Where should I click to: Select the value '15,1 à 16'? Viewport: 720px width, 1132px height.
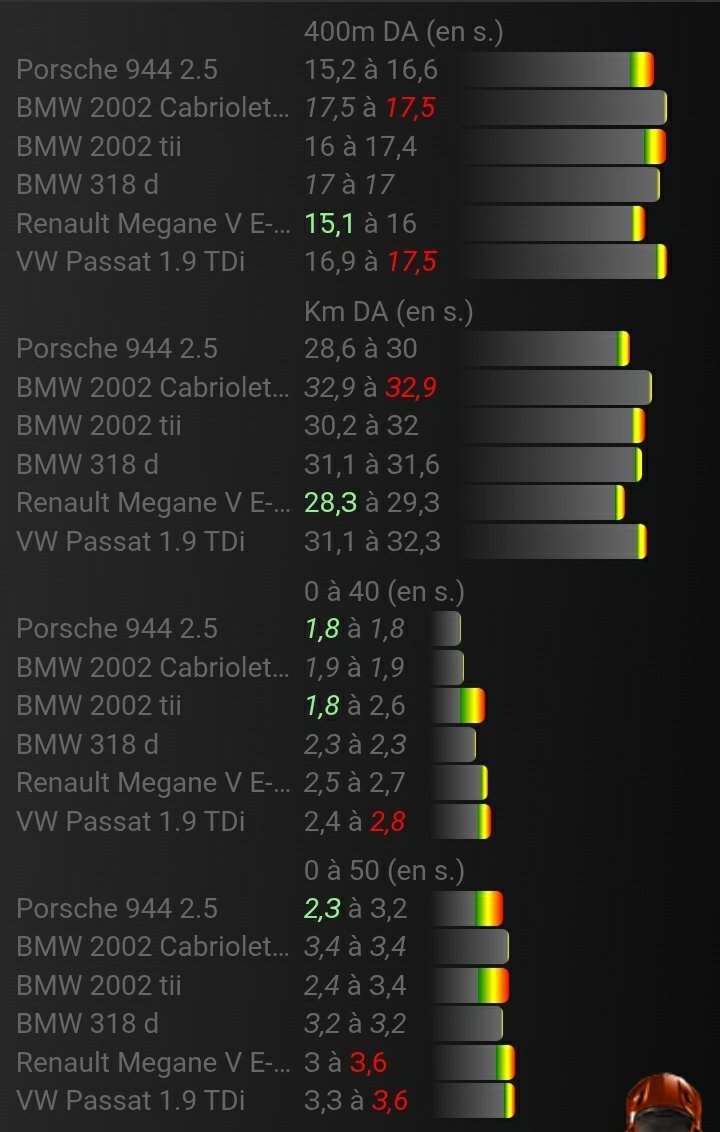pos(360,225)
